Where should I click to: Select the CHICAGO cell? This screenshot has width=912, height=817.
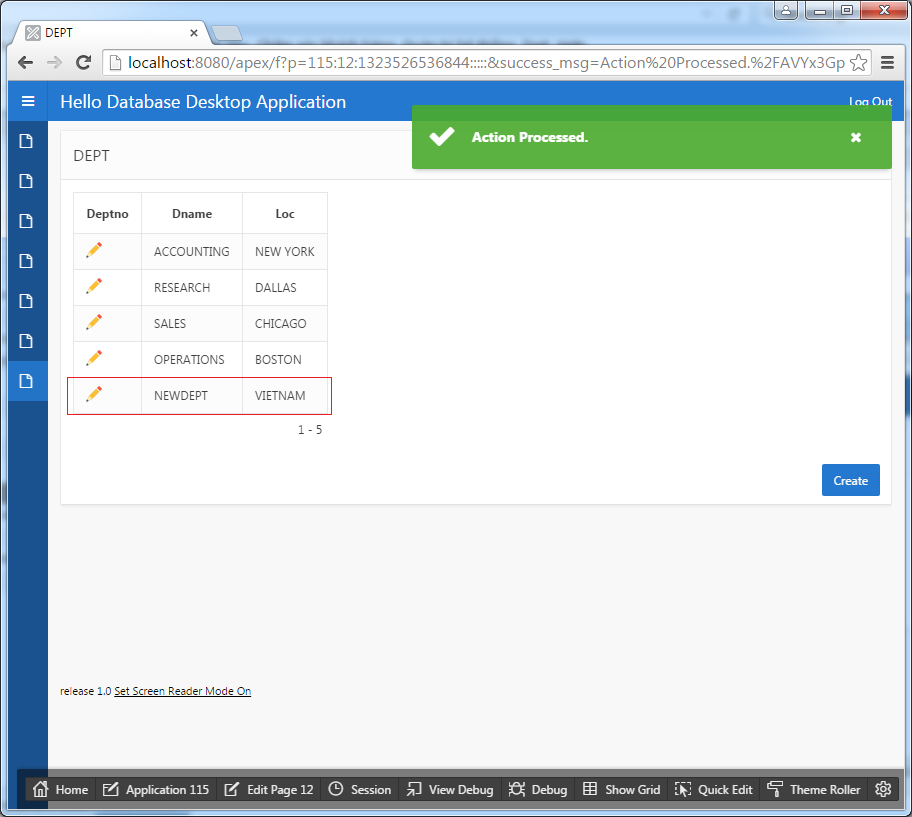click(285, 323)
